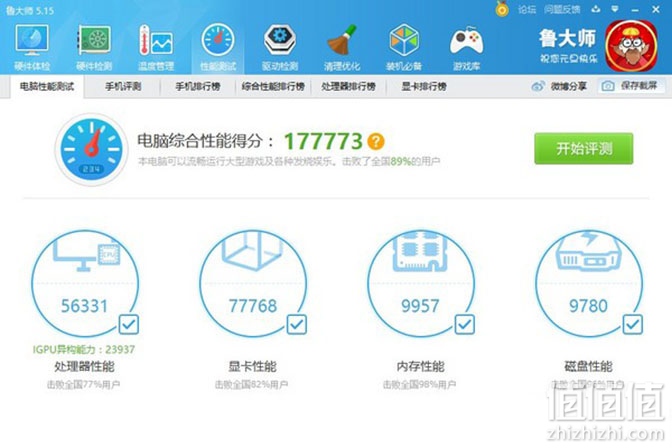Click the 磁盘性能 label
This screenshot has width=672, height=448.
pyautogui.click(x=588, y=367)
